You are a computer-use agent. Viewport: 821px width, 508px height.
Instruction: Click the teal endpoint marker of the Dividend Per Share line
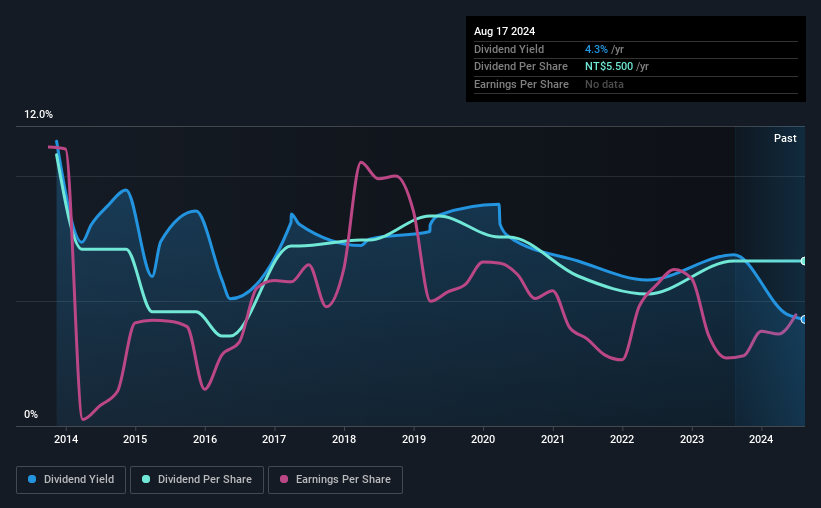(x=804, y=261)
